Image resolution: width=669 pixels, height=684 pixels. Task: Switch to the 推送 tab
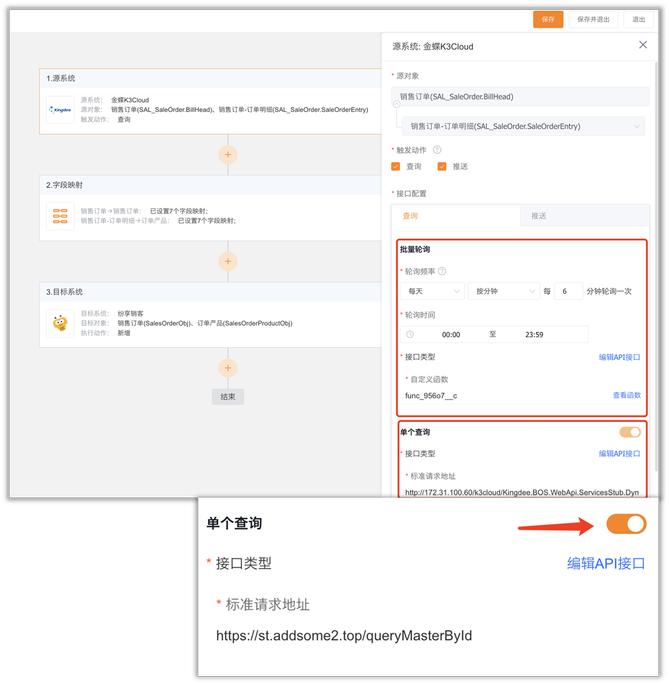coord(539,216)
